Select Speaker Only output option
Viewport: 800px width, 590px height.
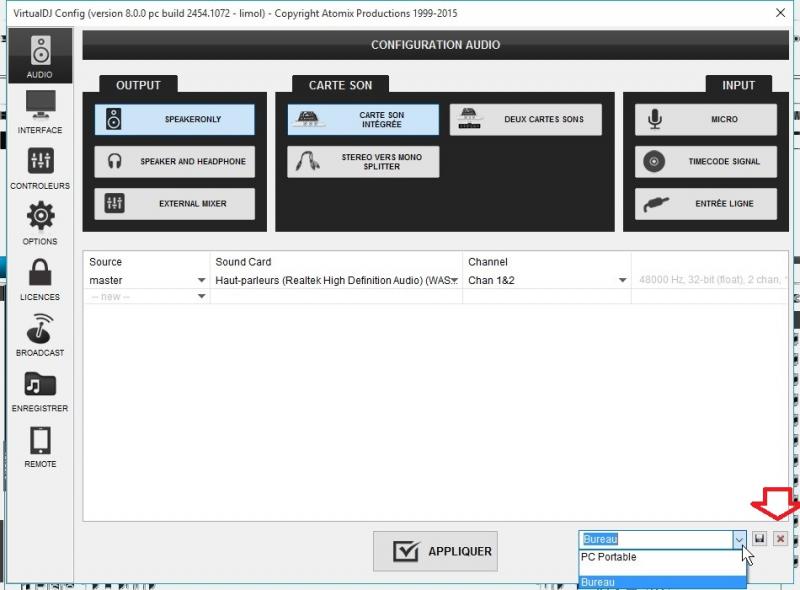click(x=175, y=120)
